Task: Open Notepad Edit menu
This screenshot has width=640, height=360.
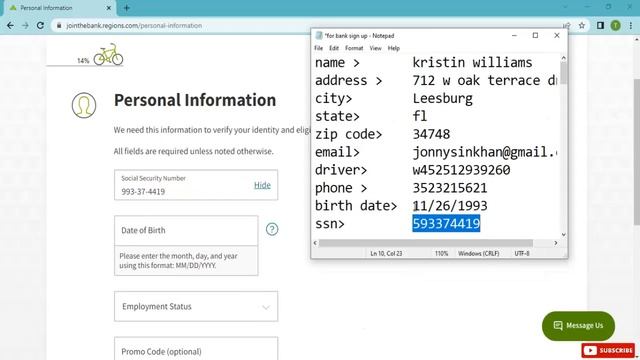Action: [x=334, y=48]
